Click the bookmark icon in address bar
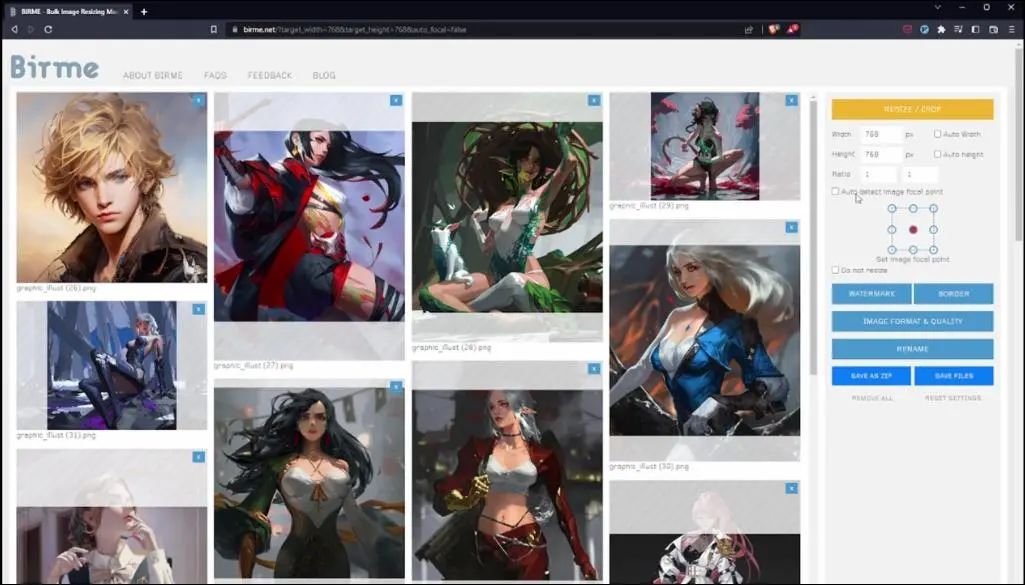Screen dimensions: 1025x585 coord(214,29)
